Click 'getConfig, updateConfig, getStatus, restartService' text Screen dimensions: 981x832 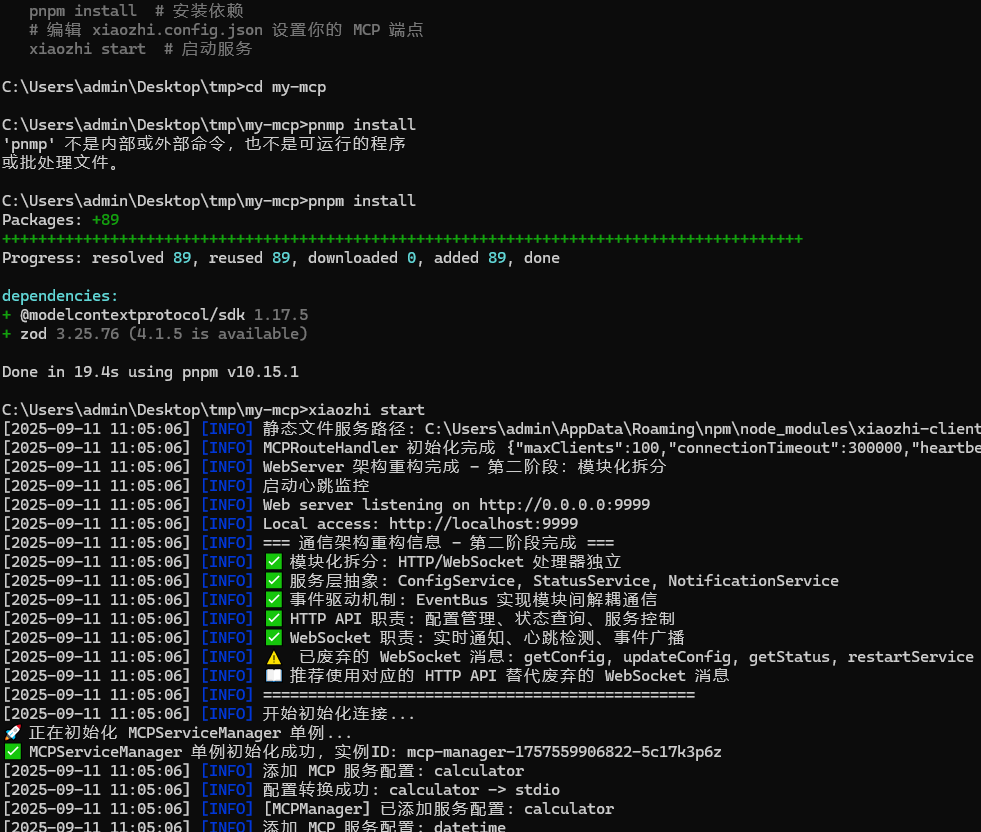click(748, 657)
